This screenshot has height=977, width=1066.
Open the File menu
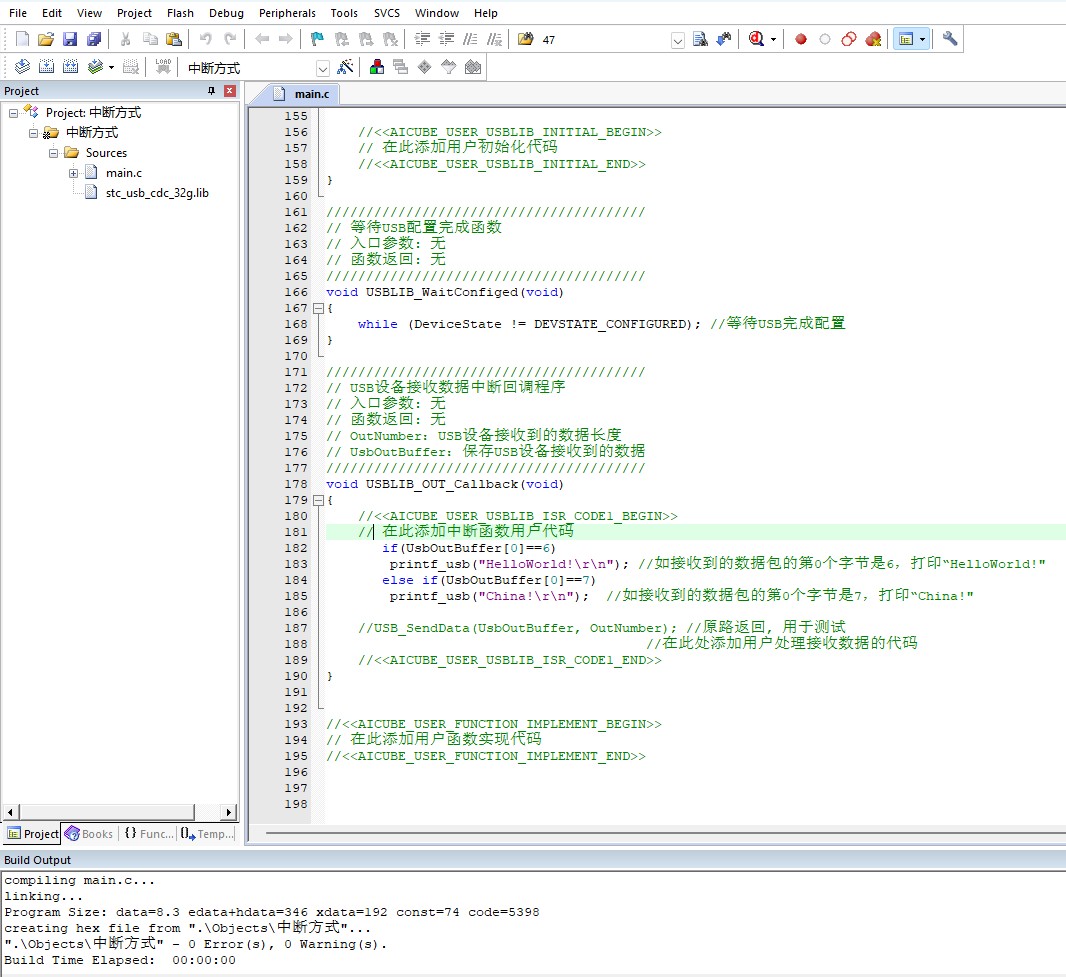point(18,13)
